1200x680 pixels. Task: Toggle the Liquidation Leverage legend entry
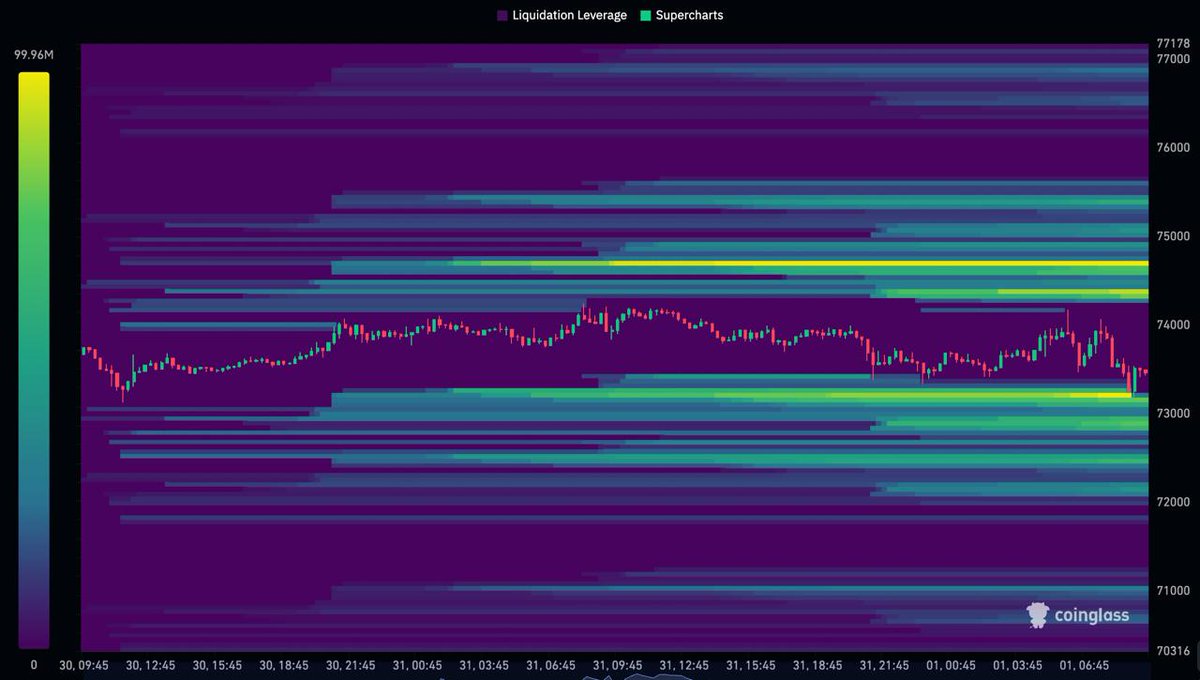click(561, 15)
